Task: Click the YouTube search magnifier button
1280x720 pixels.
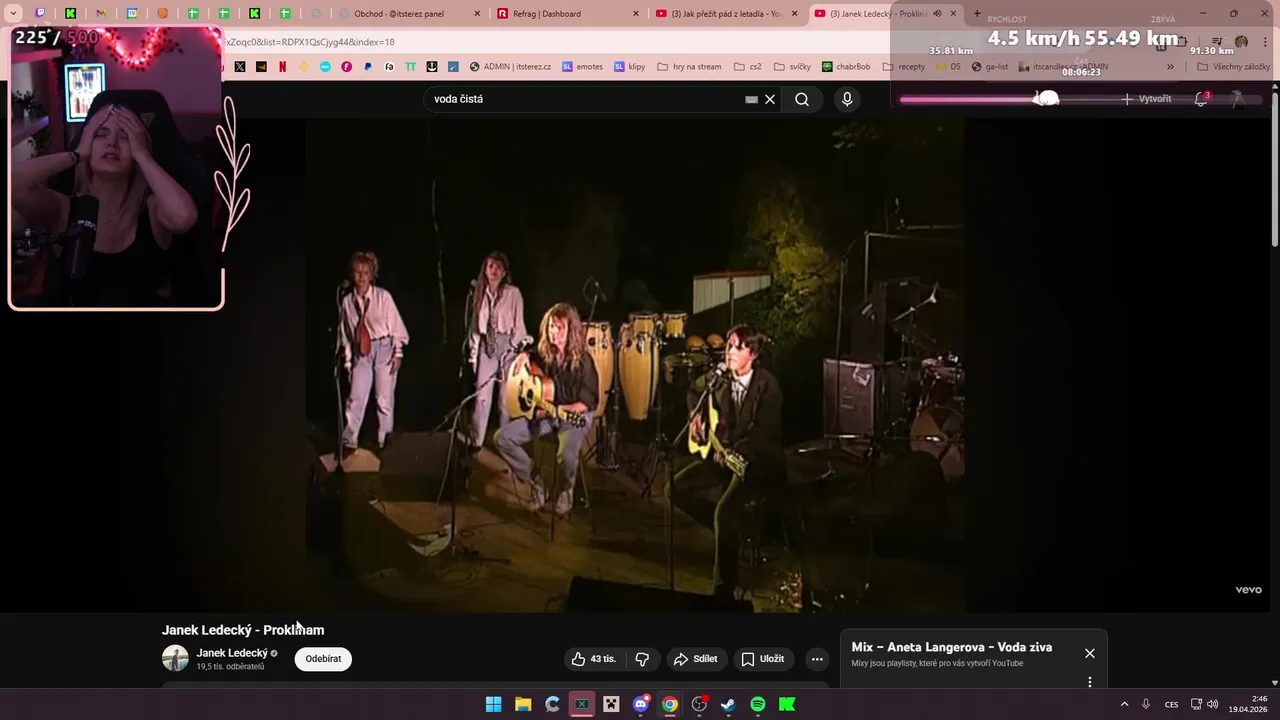Action: 802,99
